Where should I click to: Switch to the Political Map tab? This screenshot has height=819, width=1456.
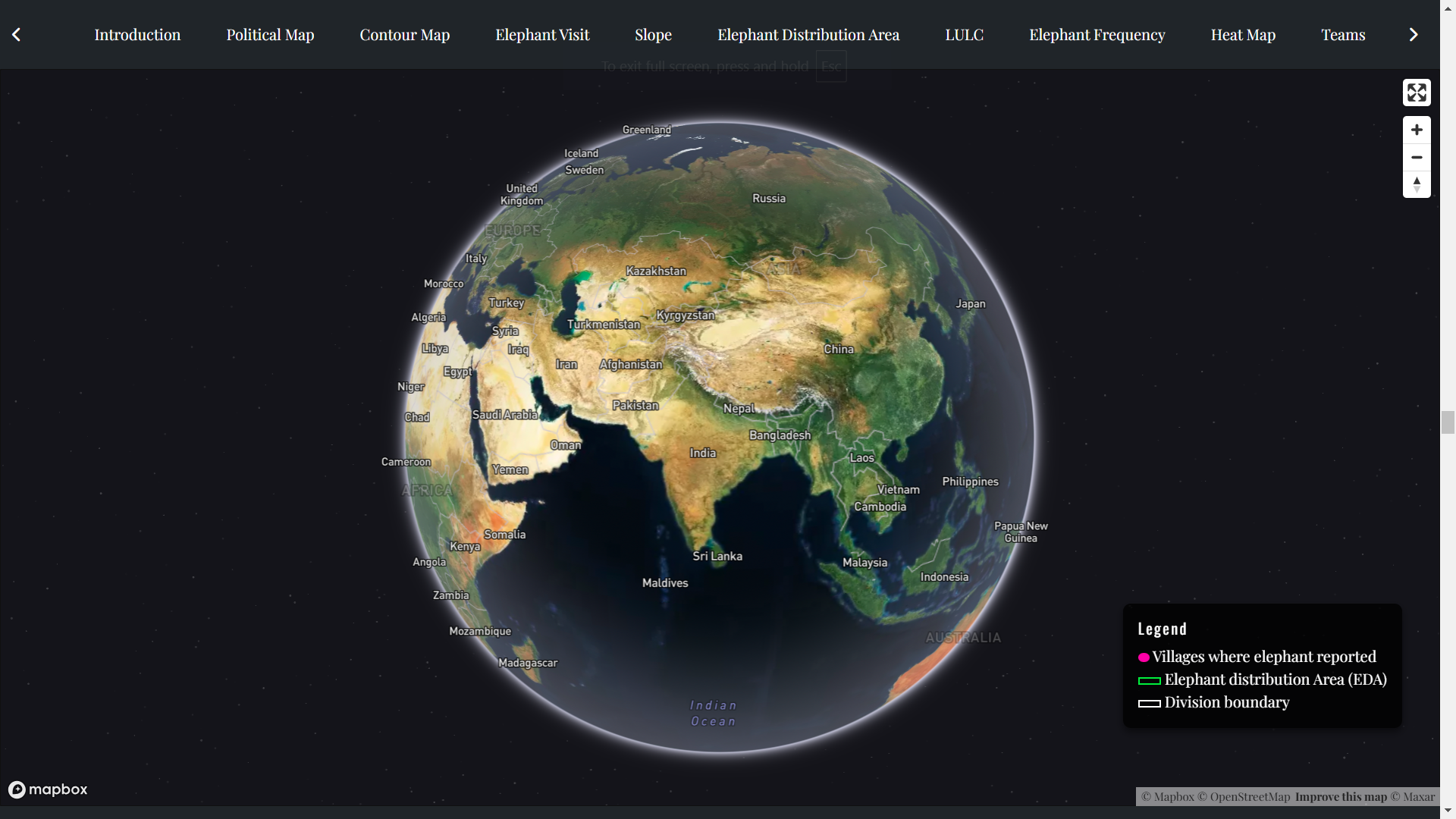tap(270, 35)
